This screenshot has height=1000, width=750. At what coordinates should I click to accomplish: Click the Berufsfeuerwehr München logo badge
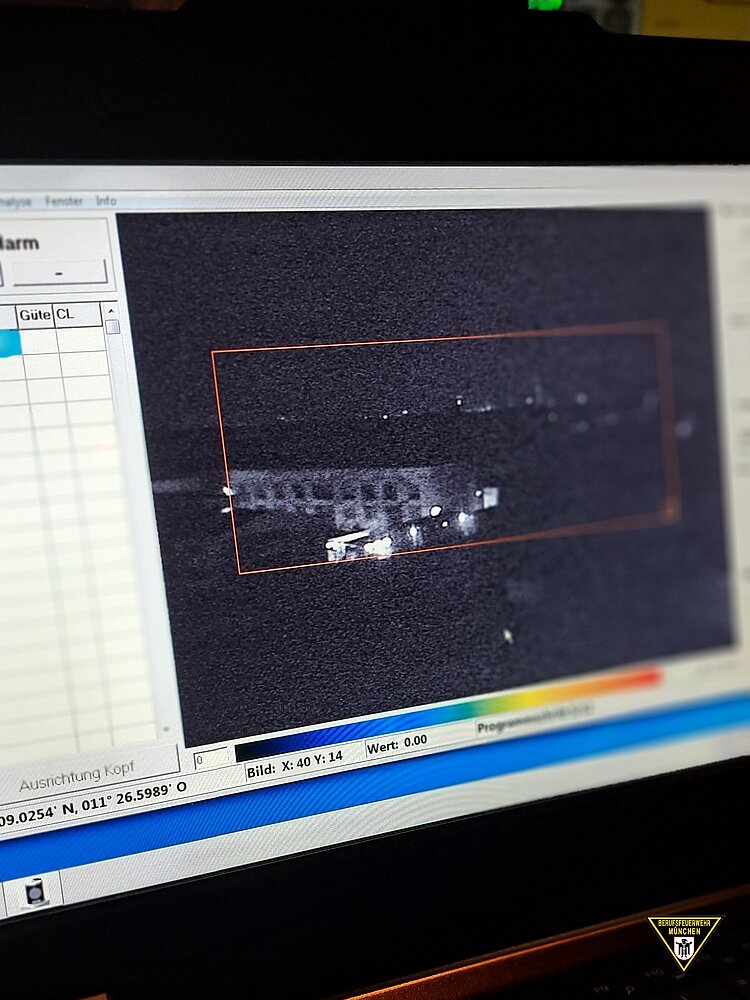pos(684,942)
